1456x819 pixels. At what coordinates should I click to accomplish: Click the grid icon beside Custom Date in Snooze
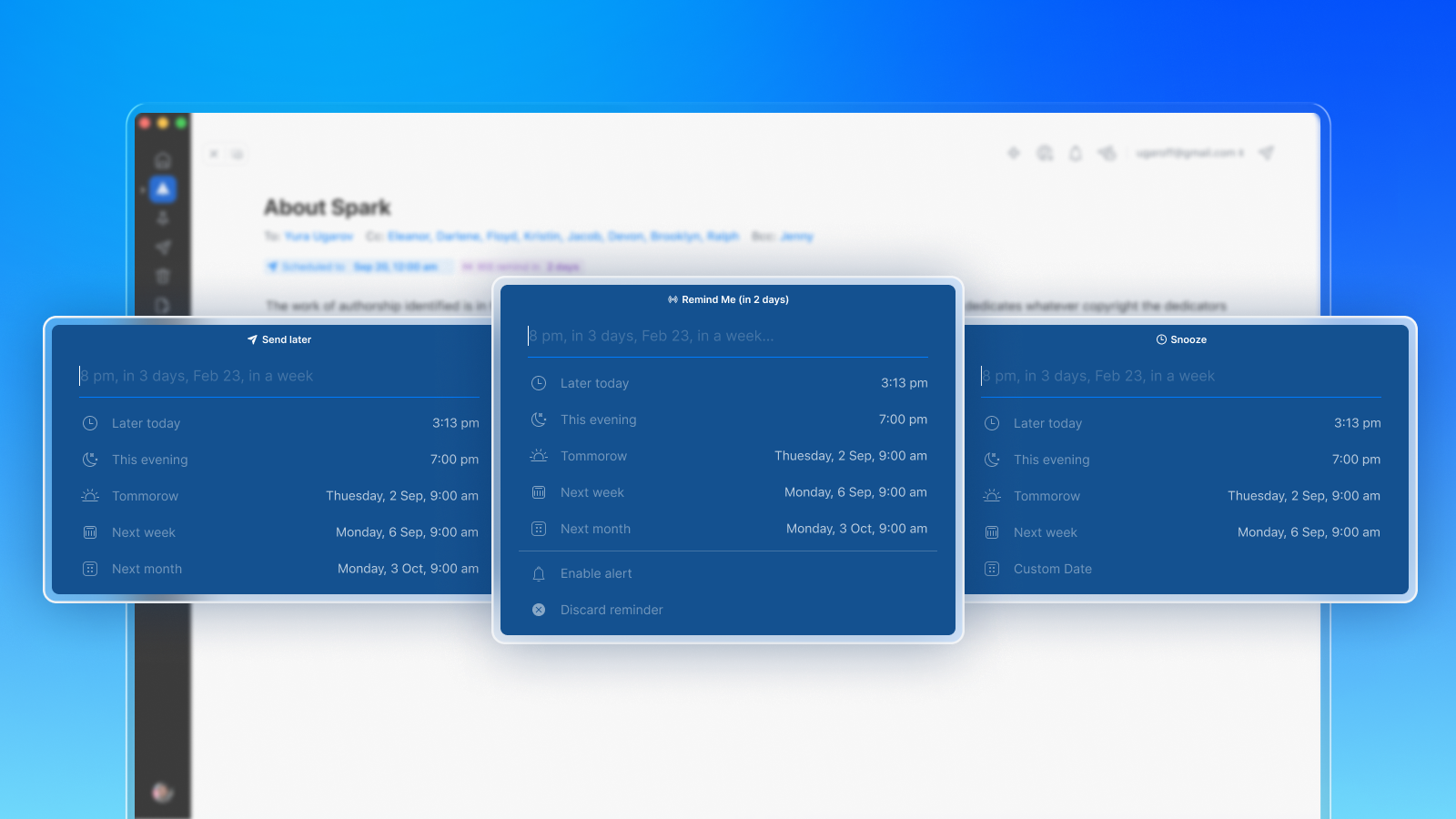coord(992,569)
